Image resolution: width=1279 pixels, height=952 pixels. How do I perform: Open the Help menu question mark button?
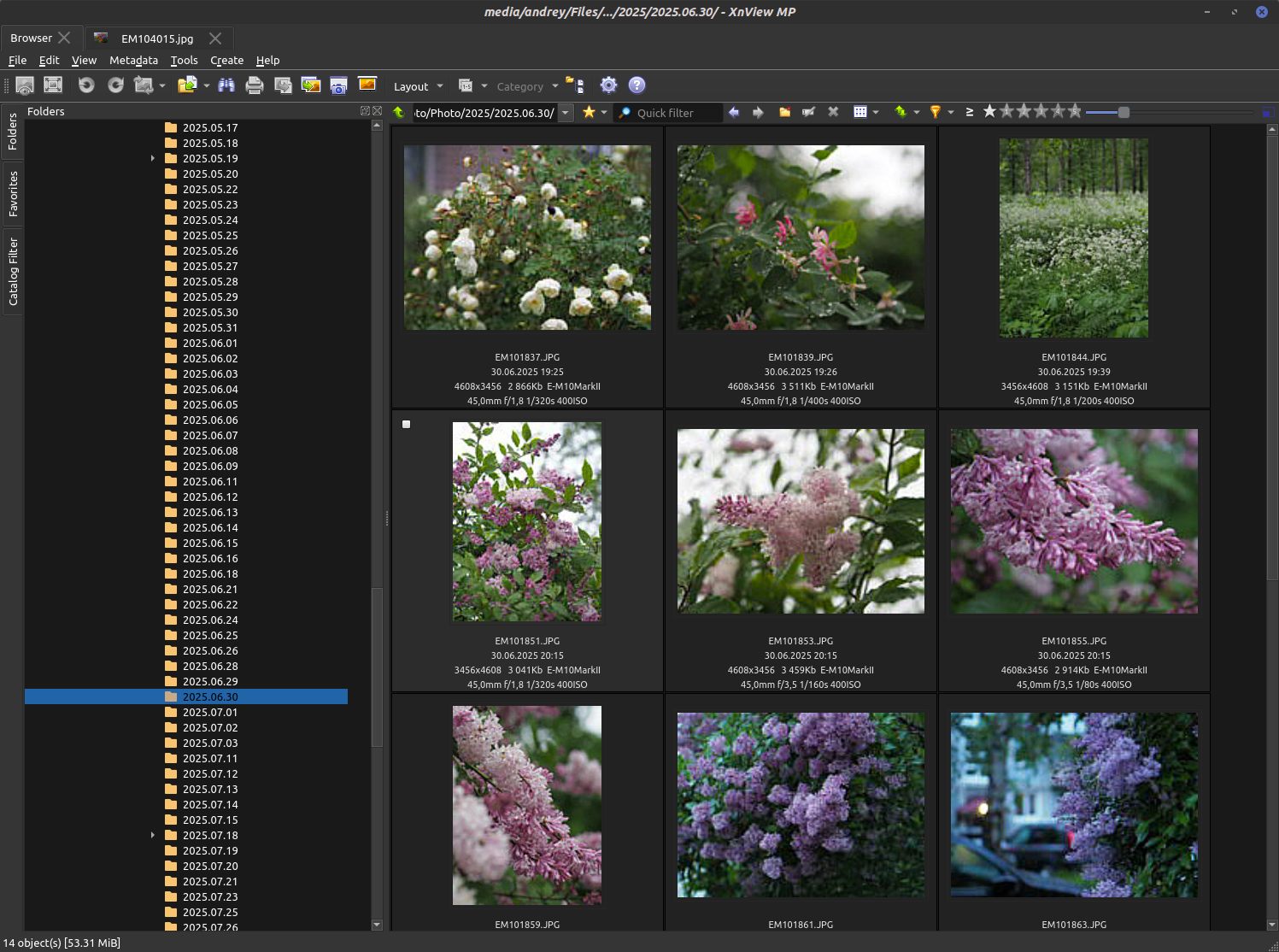click(637, 85)
